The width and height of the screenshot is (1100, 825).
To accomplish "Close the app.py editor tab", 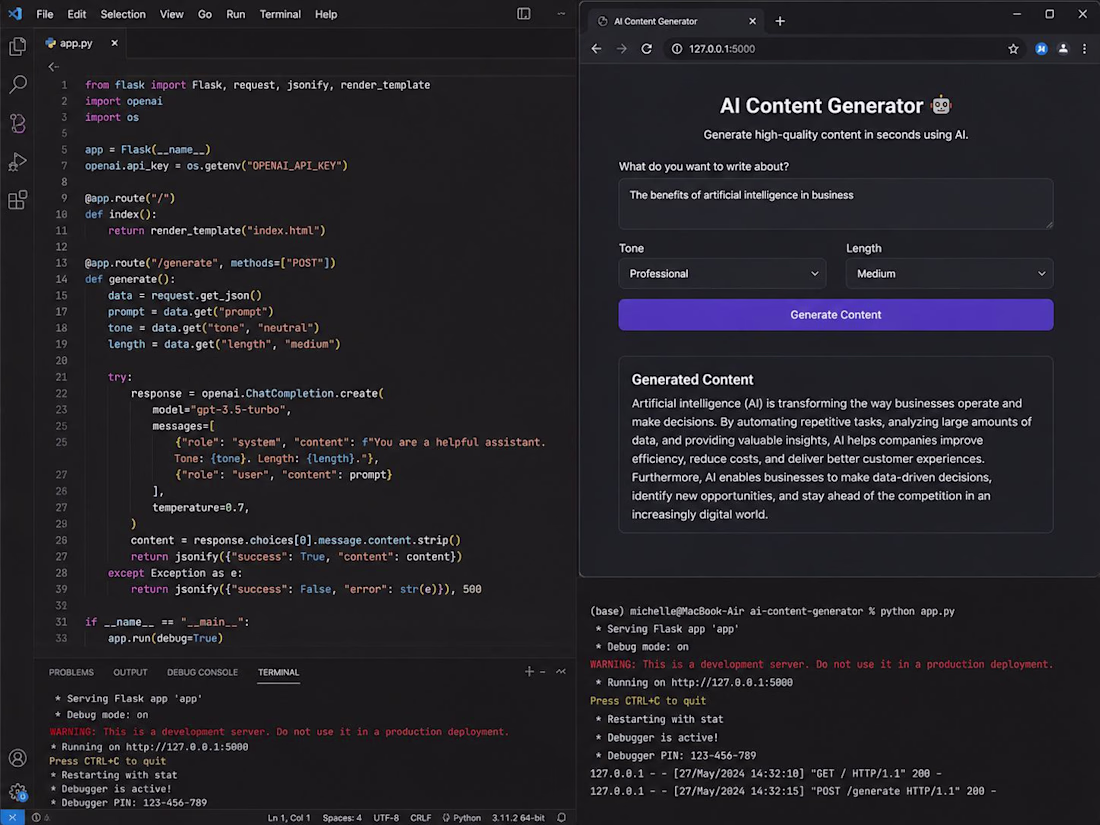I will tap(114, 43).
